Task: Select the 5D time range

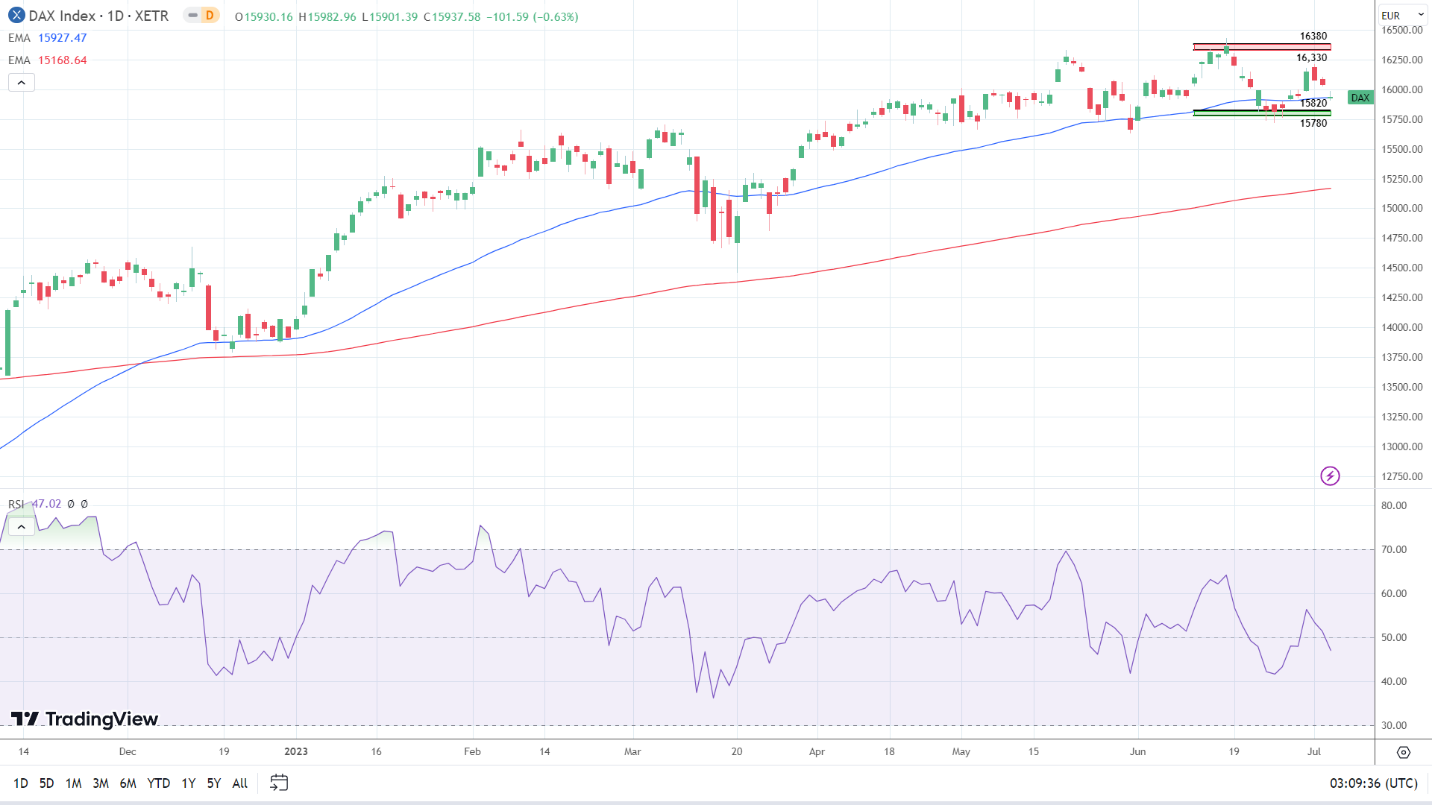Action: pos(47,783)
